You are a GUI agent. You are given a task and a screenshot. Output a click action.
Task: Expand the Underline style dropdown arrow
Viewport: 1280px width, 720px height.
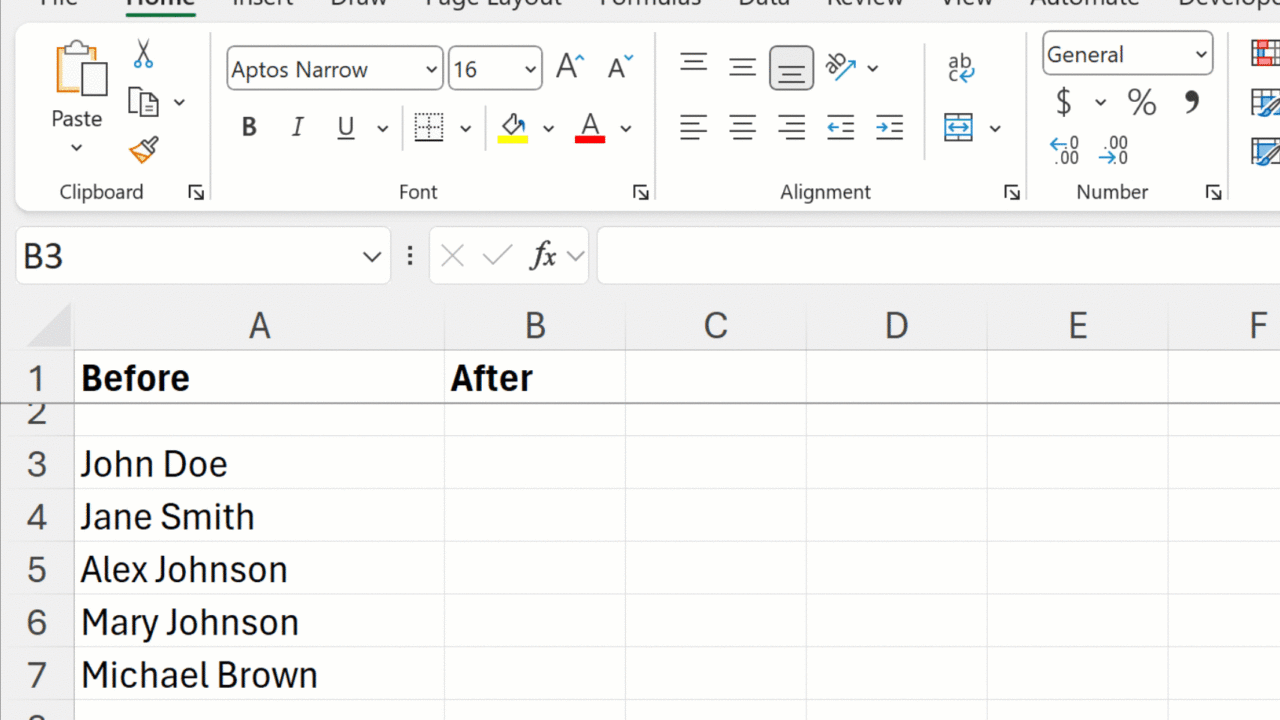pos(382,128)
